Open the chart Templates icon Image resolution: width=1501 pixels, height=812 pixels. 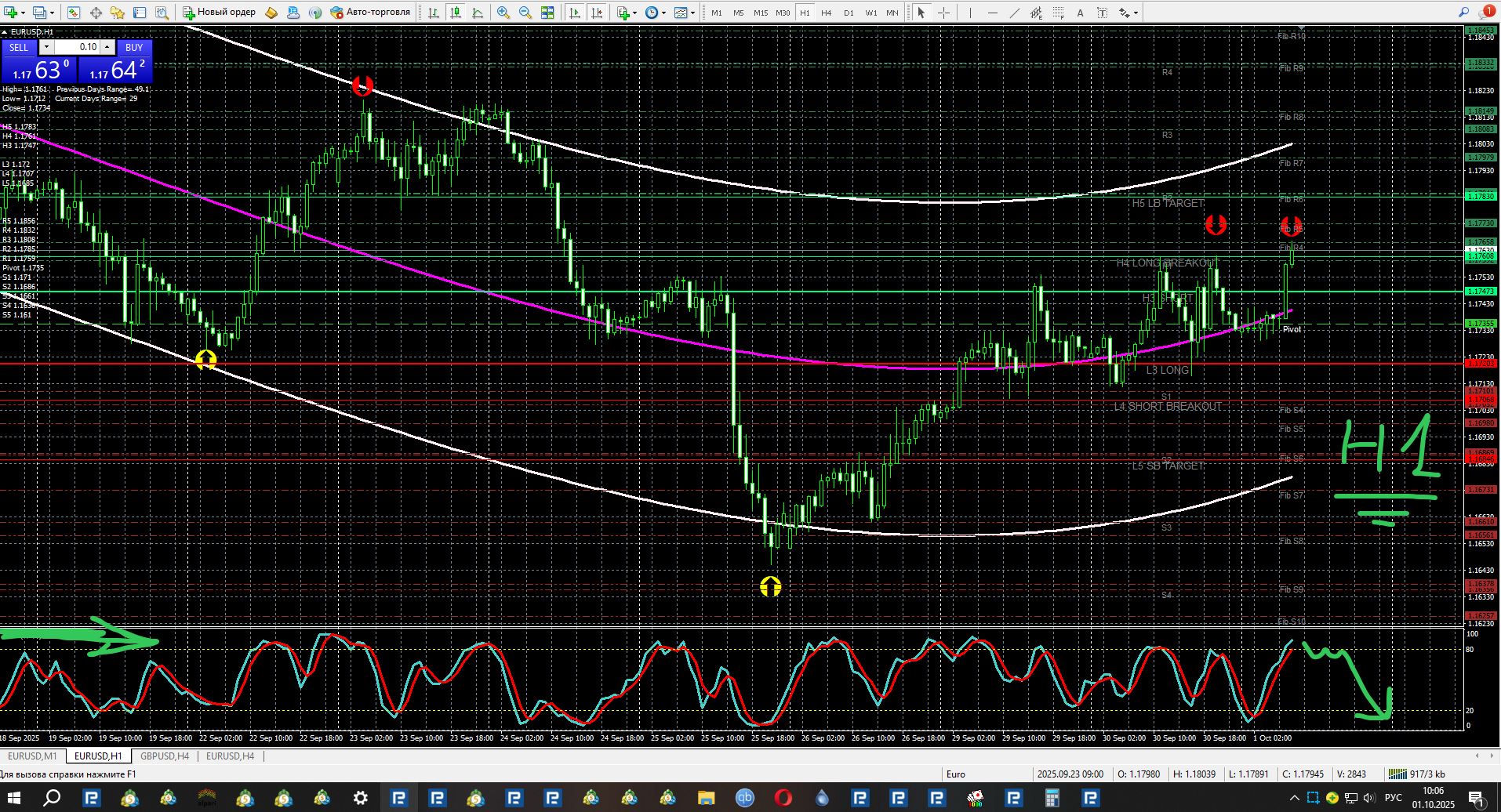[681, 13]
